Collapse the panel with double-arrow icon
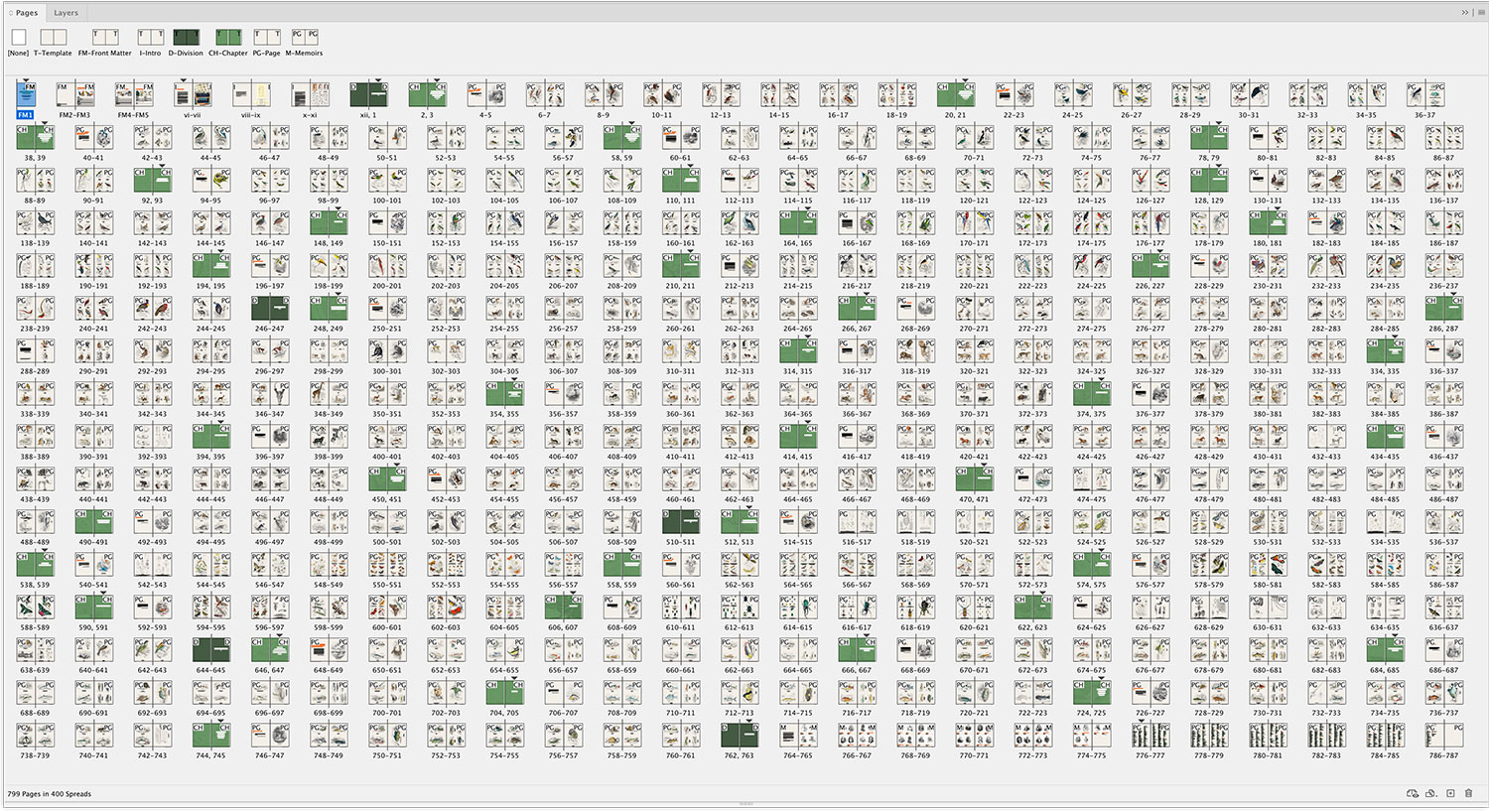The image size is (1489, 812). click(x=1464, y=13)
